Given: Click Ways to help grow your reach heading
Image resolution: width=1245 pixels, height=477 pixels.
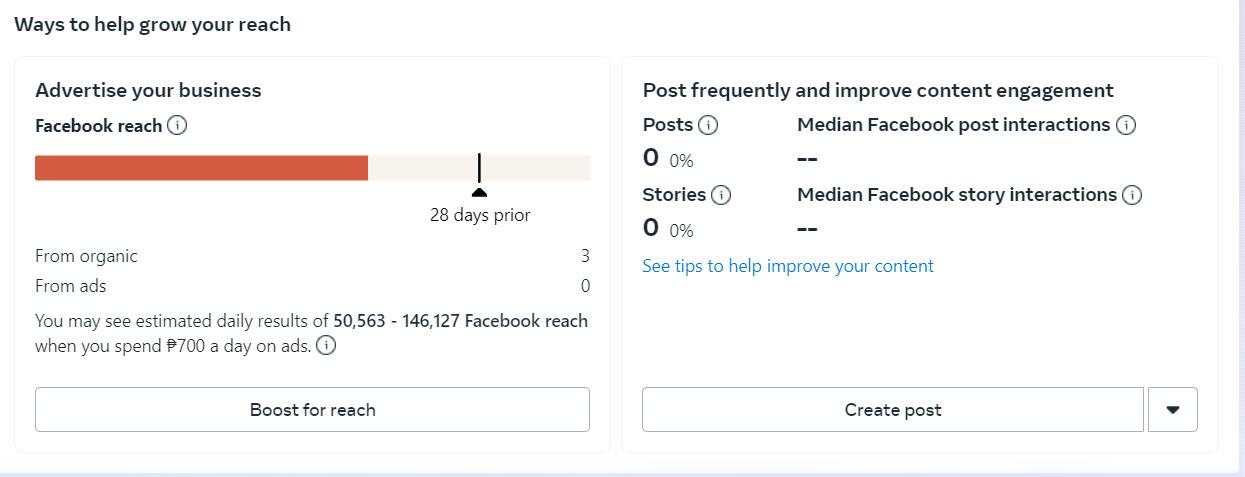Looking at the screenshot, I should 152,25.
